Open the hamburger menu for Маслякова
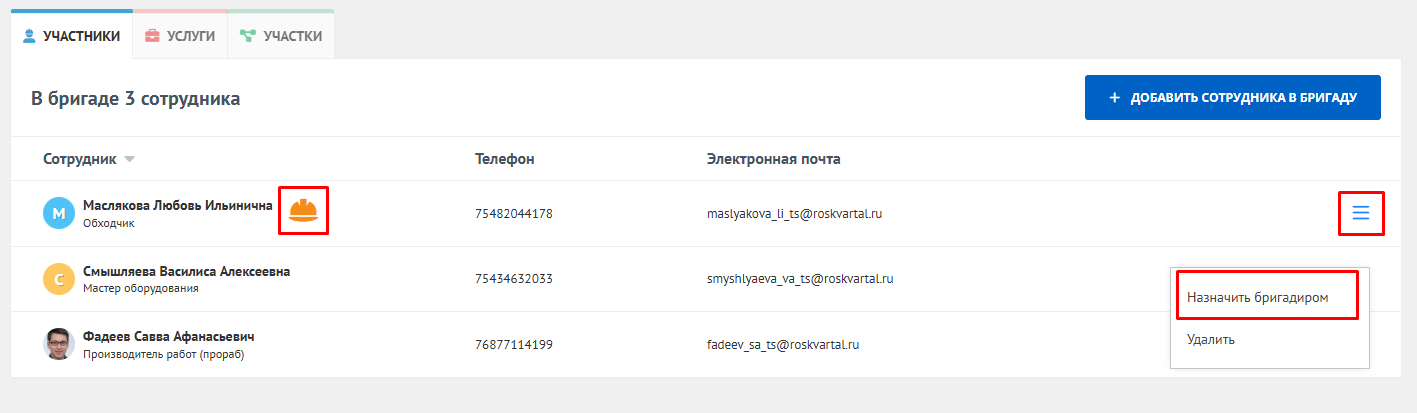The width and height of the screenshot is (1417, 413). click(x=1360, y=212)
